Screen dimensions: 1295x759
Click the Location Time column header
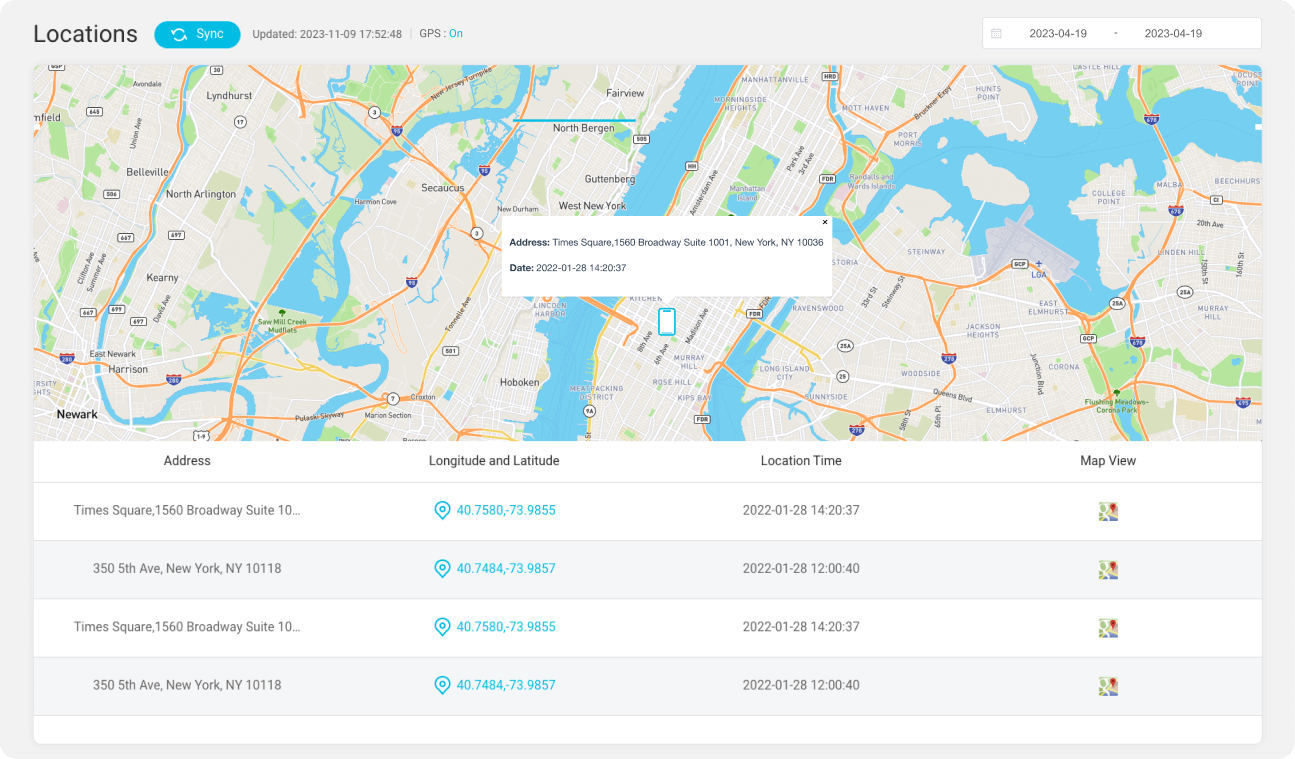tap(801, 461)
